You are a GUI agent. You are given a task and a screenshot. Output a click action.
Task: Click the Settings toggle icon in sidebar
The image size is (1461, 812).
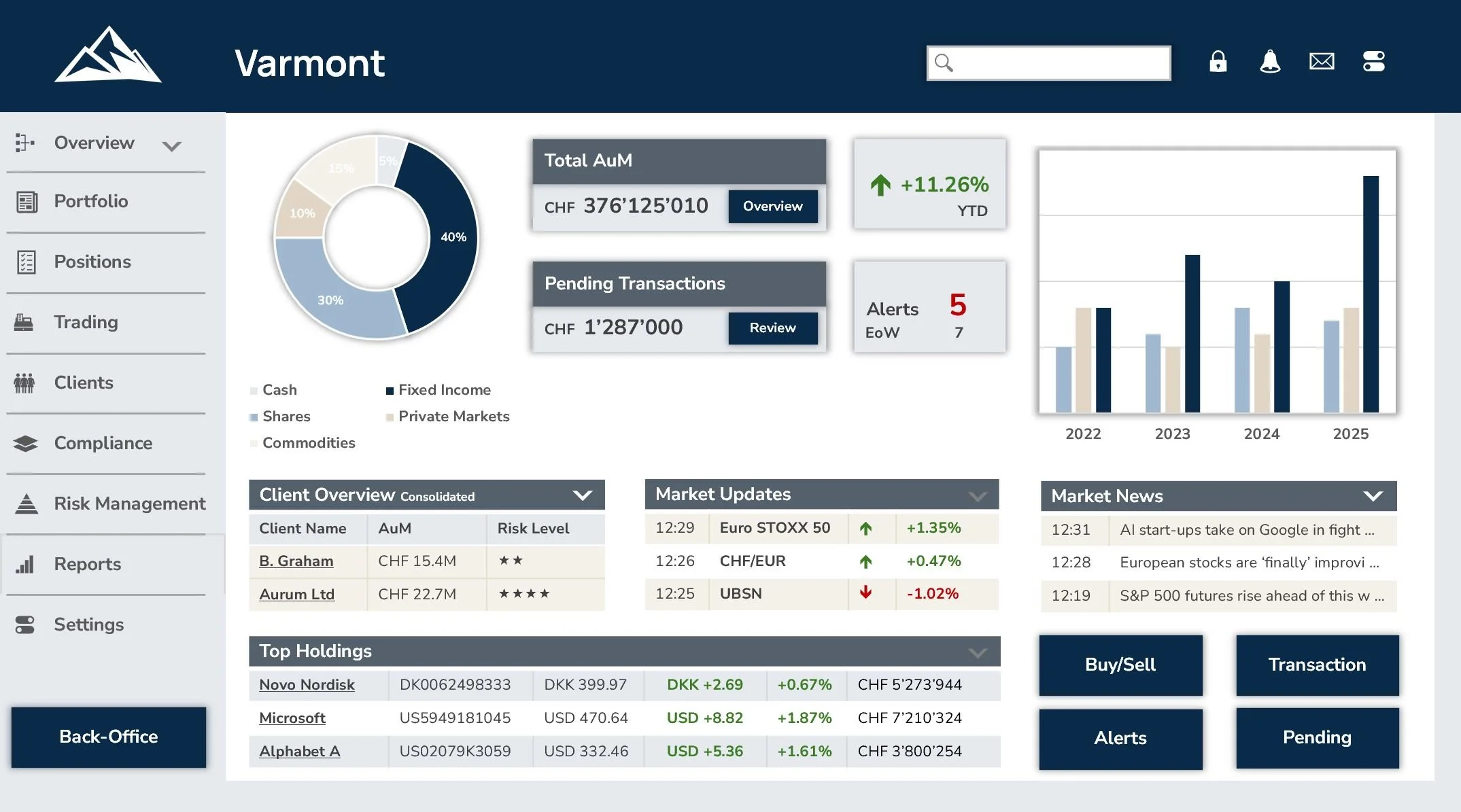pyautogui.click(x=25, y=624)
